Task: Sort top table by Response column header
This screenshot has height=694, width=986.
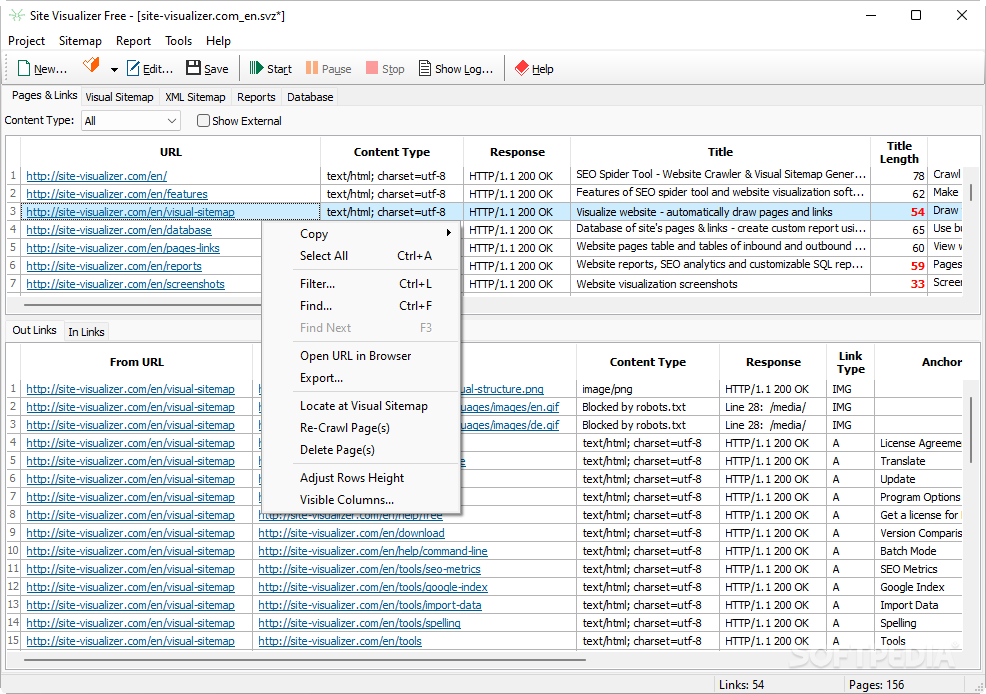Action: [x=517, y=152]
